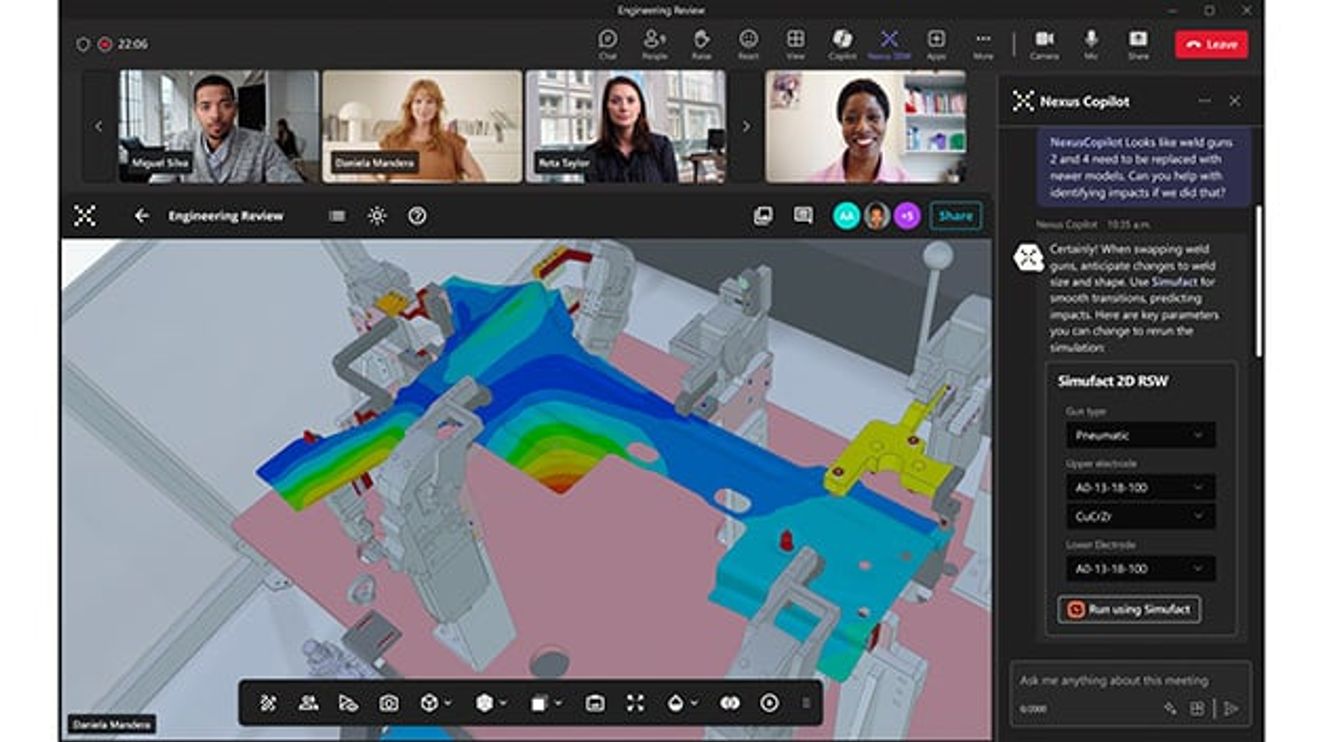Screen dimensions: 1320x742
Task: Click the Share button in Nexus header
Action: click(955, 215)
